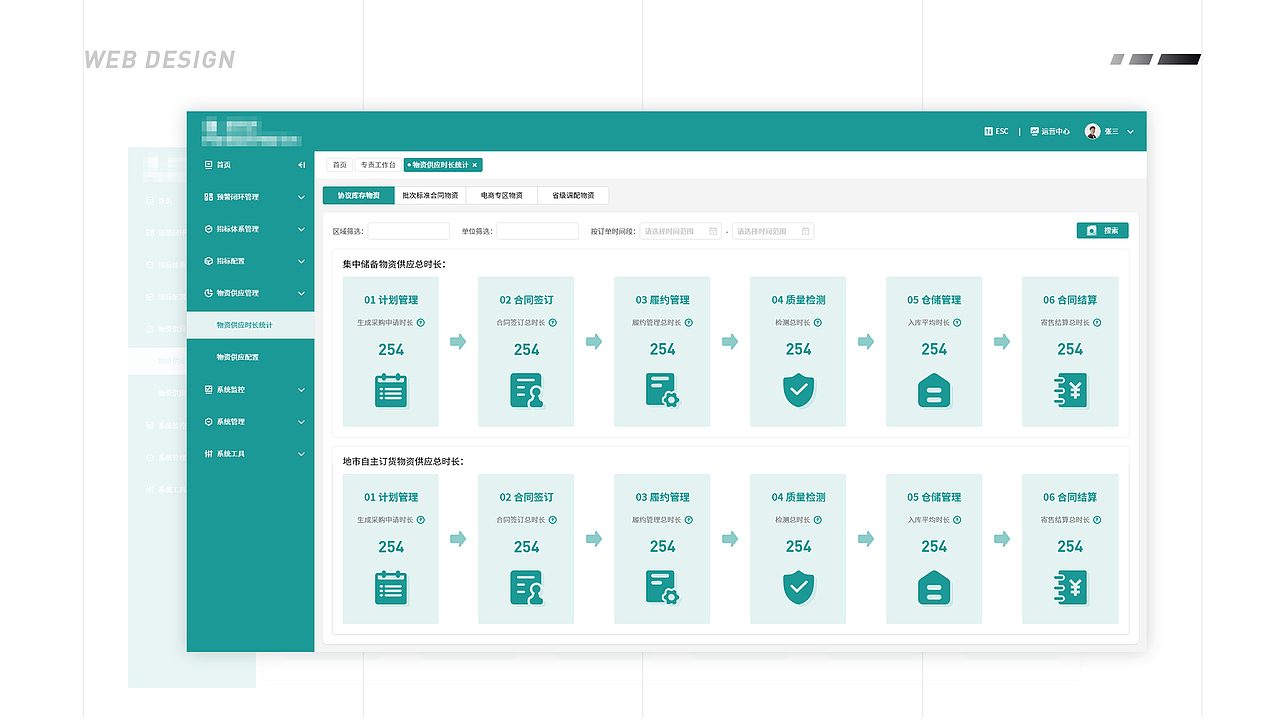Click help icon beside 合同签订总时长 in 集中储备 section
Viewport: 1280px width, 720px height.
553,323
